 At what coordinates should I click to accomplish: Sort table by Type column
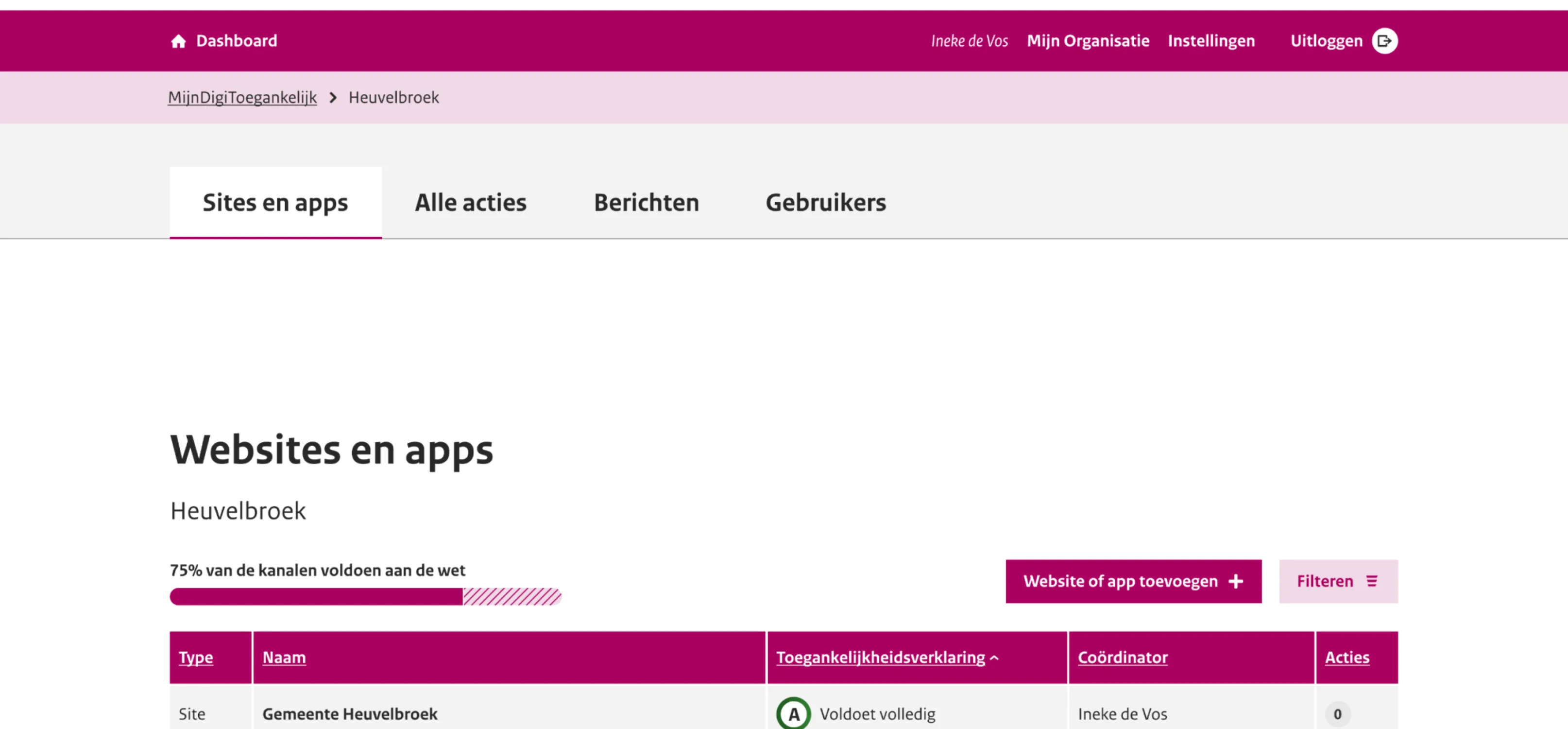coord(195,657)
